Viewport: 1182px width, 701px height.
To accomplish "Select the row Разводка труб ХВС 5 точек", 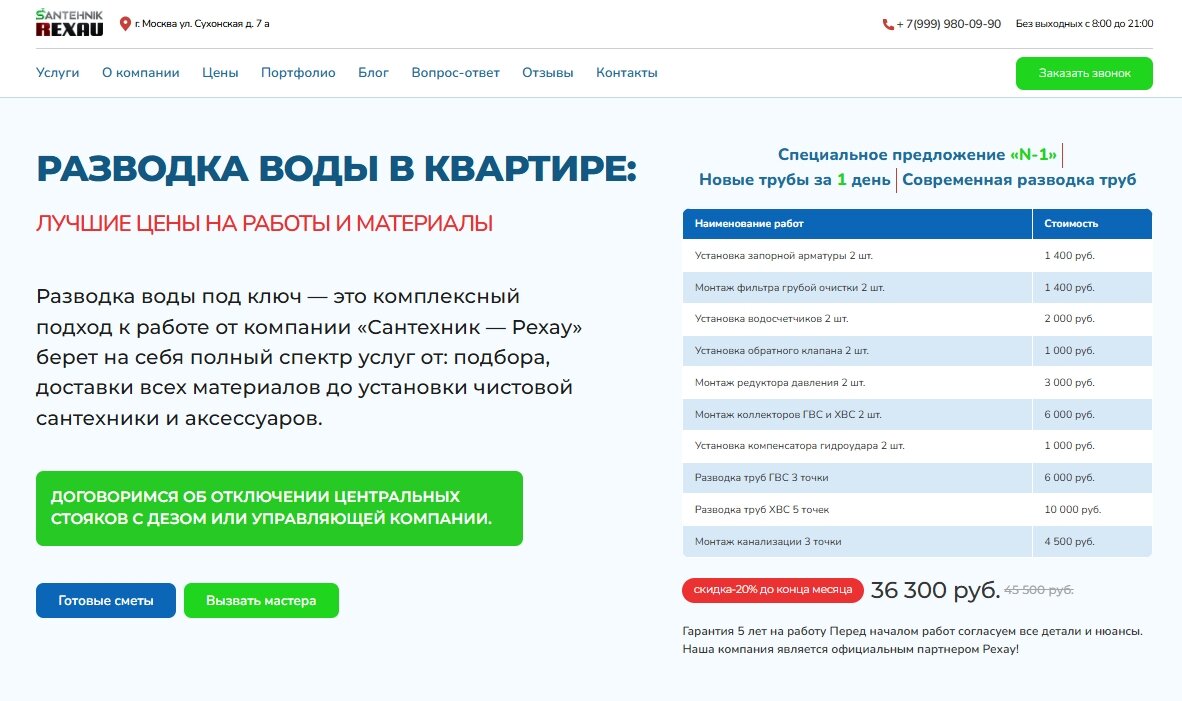I will [x=917, y=510].
